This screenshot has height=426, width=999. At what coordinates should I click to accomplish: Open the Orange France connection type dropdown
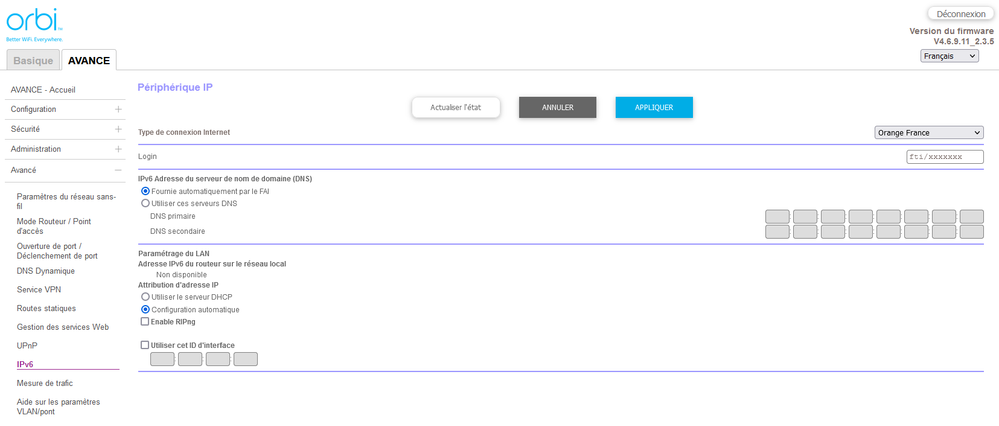[929, 132]
